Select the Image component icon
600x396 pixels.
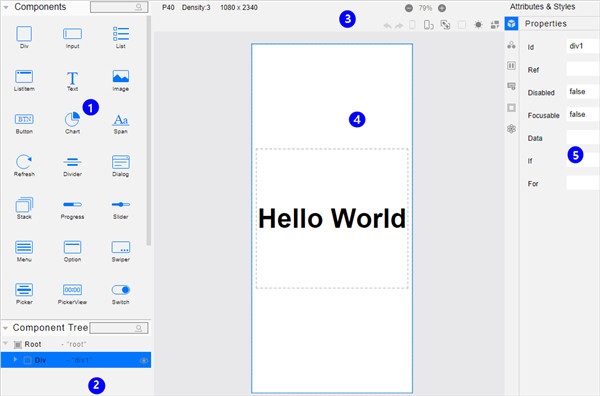[x=121, y=76]
